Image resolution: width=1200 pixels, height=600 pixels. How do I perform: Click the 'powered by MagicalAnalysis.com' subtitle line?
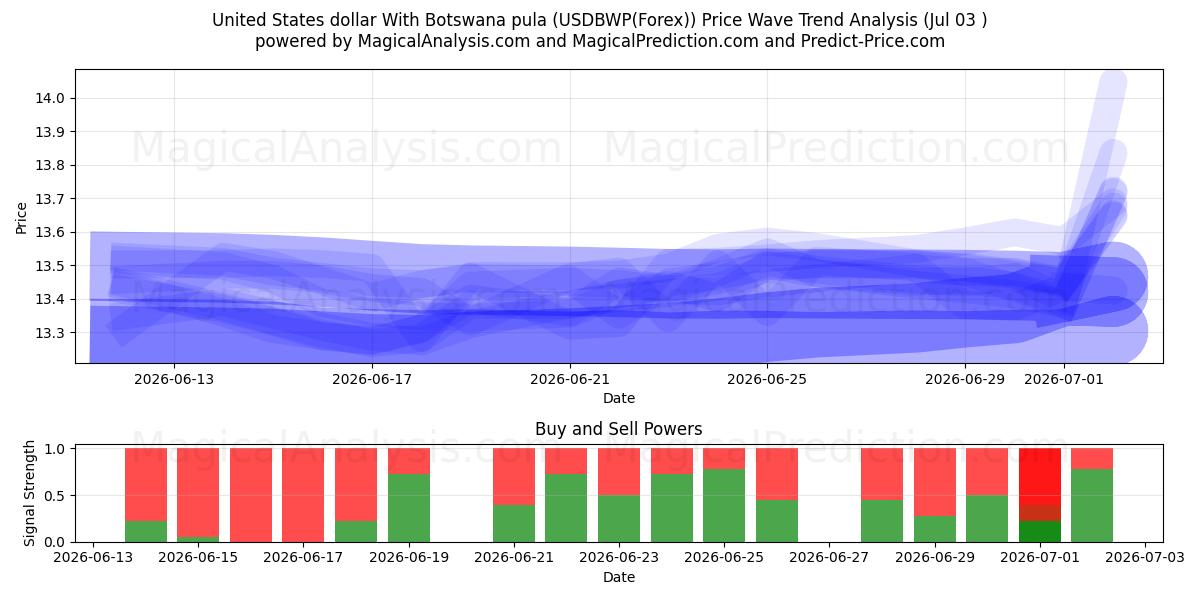[x=600, y=41]
